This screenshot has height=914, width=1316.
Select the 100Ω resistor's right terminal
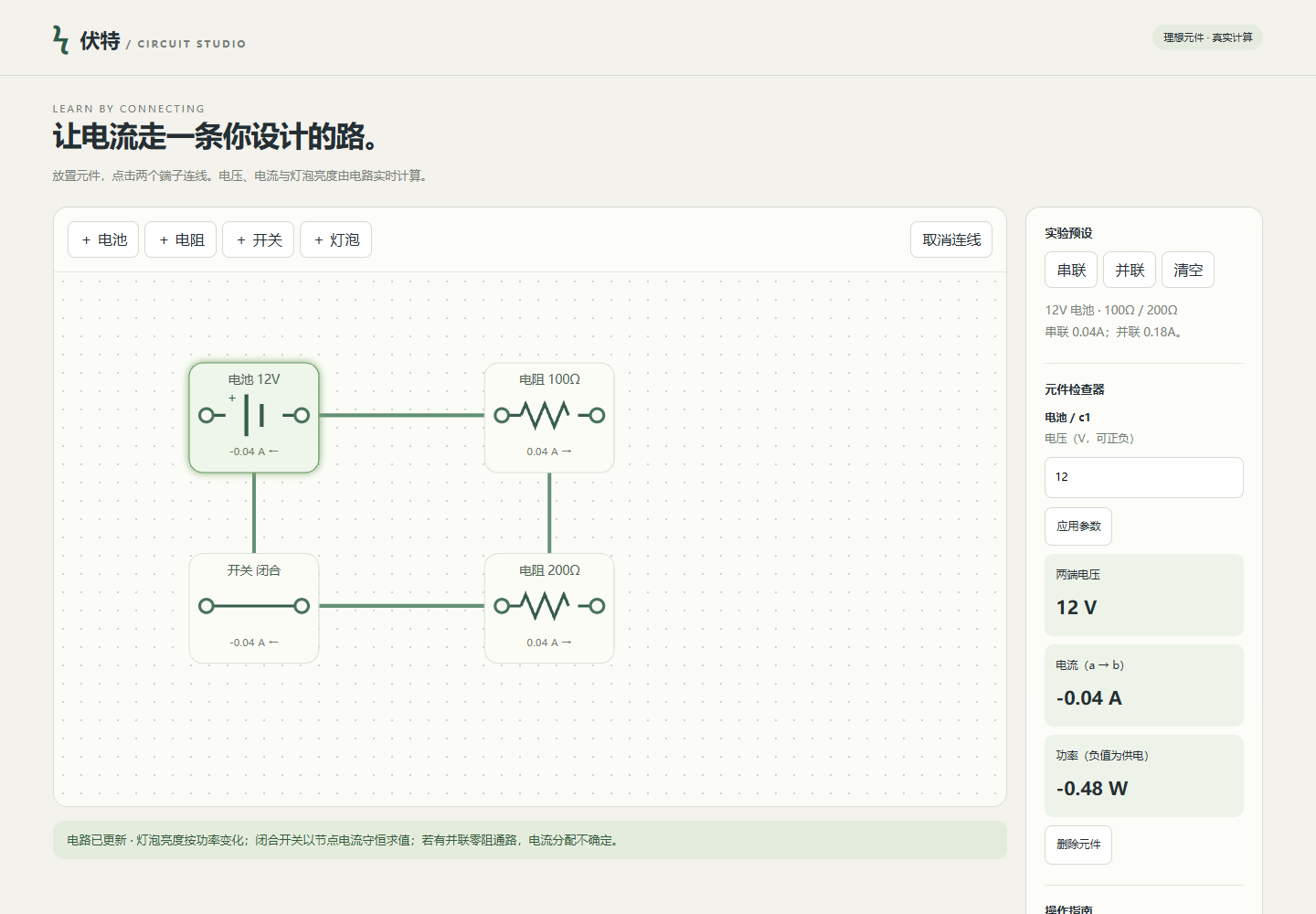point(597,415)
